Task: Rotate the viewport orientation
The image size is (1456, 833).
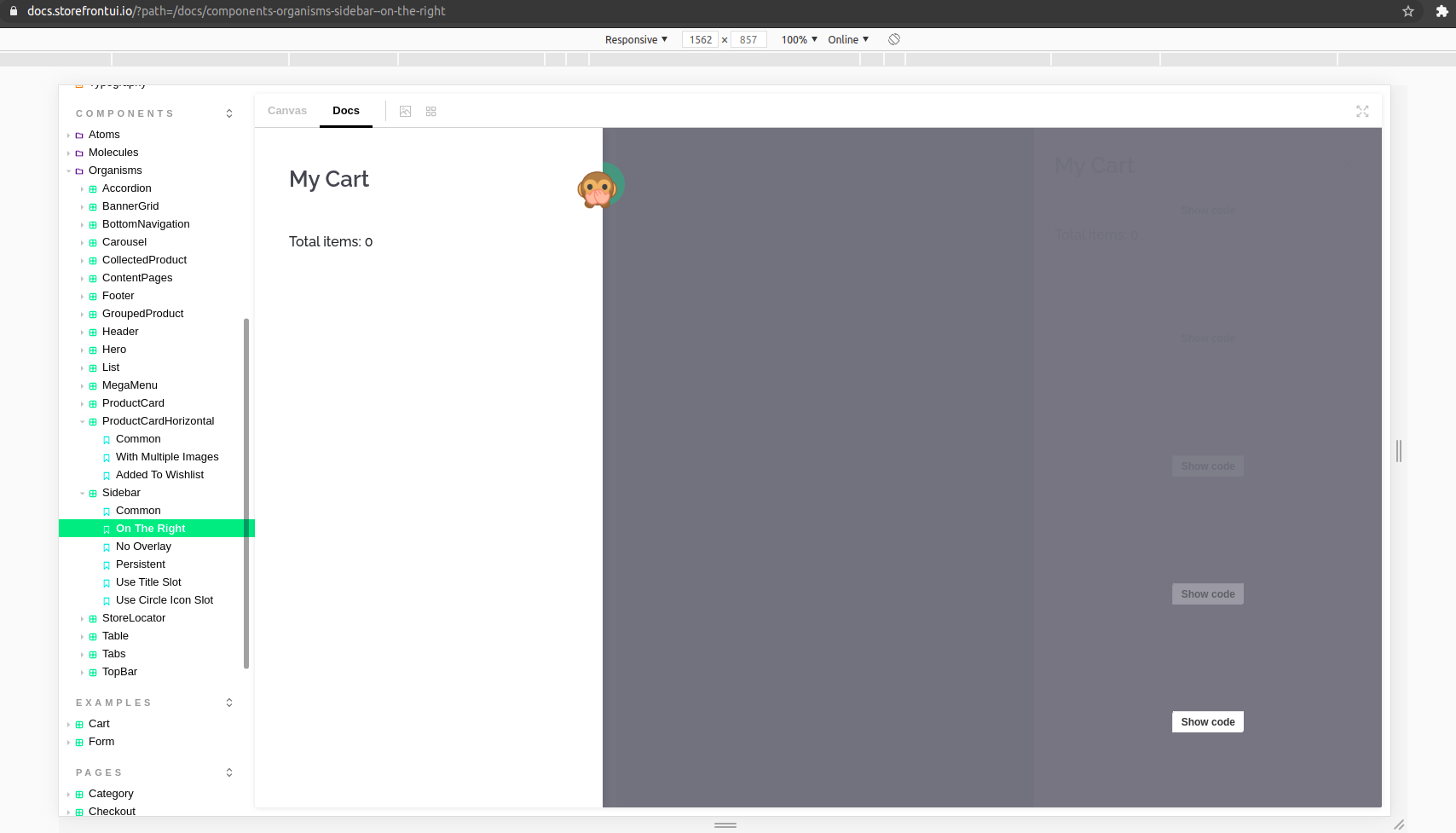Action: (894, 39)
